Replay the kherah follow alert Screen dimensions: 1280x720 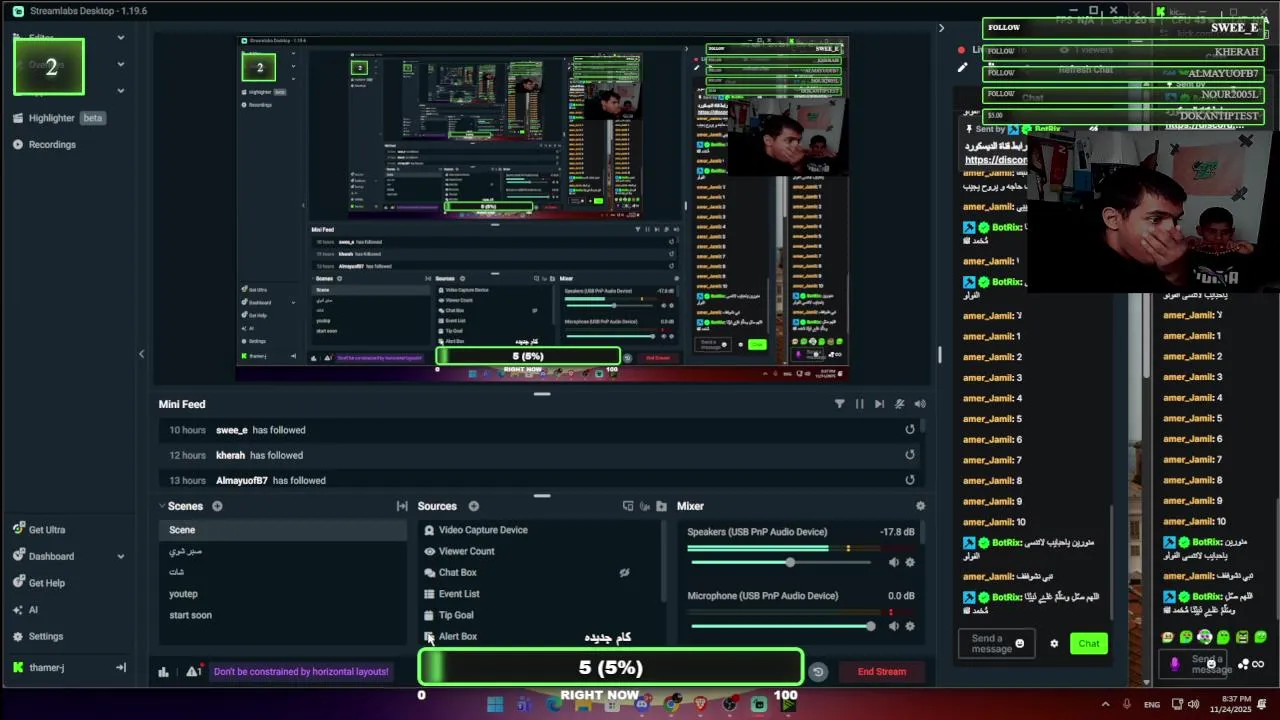click(x=910, y=455)
